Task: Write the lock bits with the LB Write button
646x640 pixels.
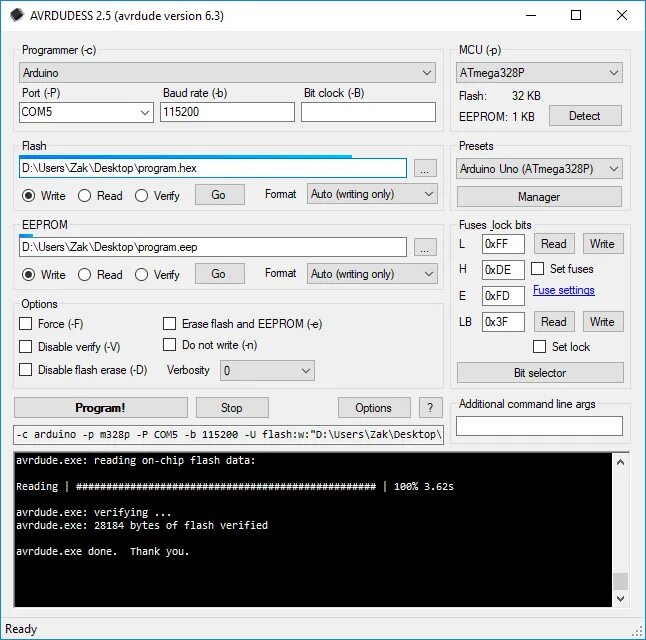Action: tap(603, 321)
